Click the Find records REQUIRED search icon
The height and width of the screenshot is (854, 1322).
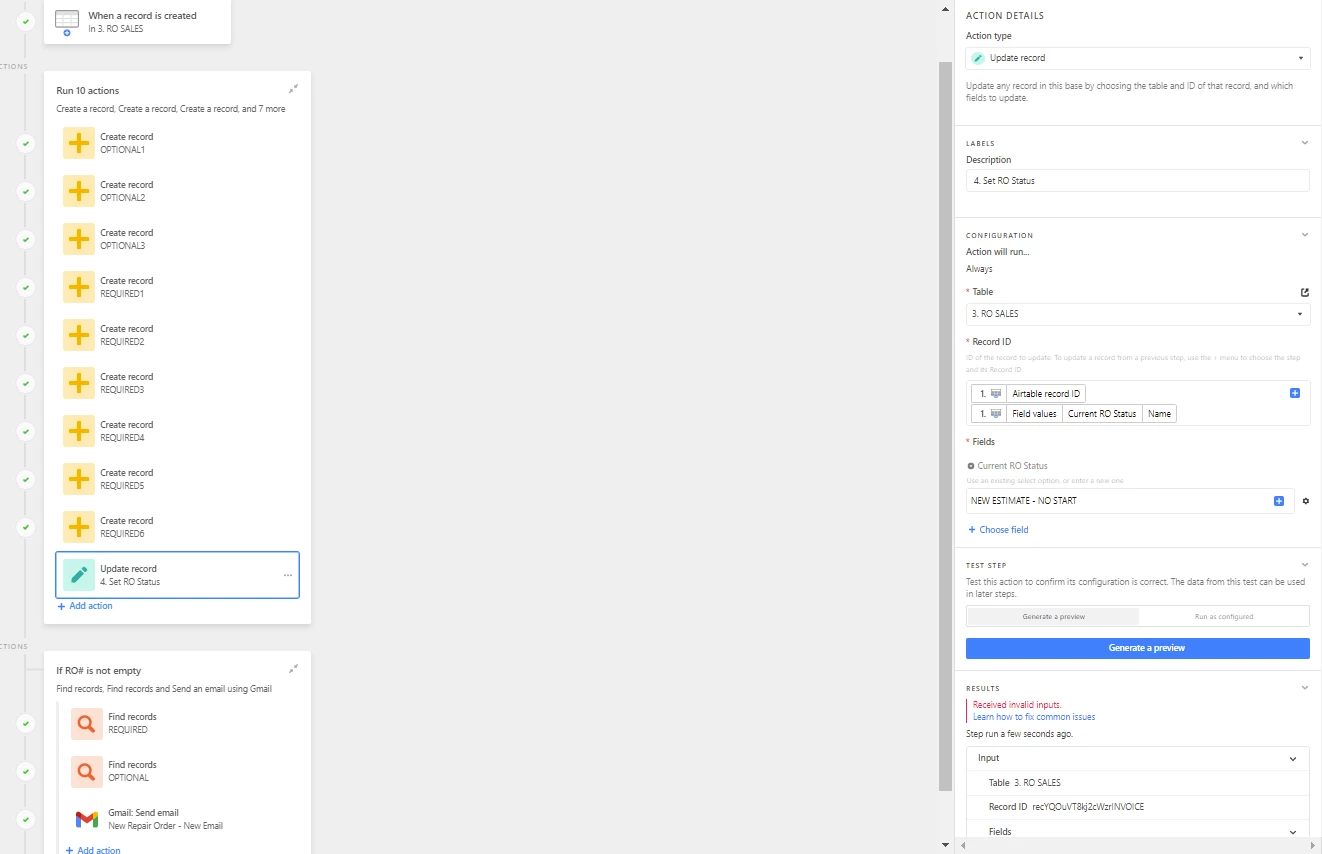87,723
